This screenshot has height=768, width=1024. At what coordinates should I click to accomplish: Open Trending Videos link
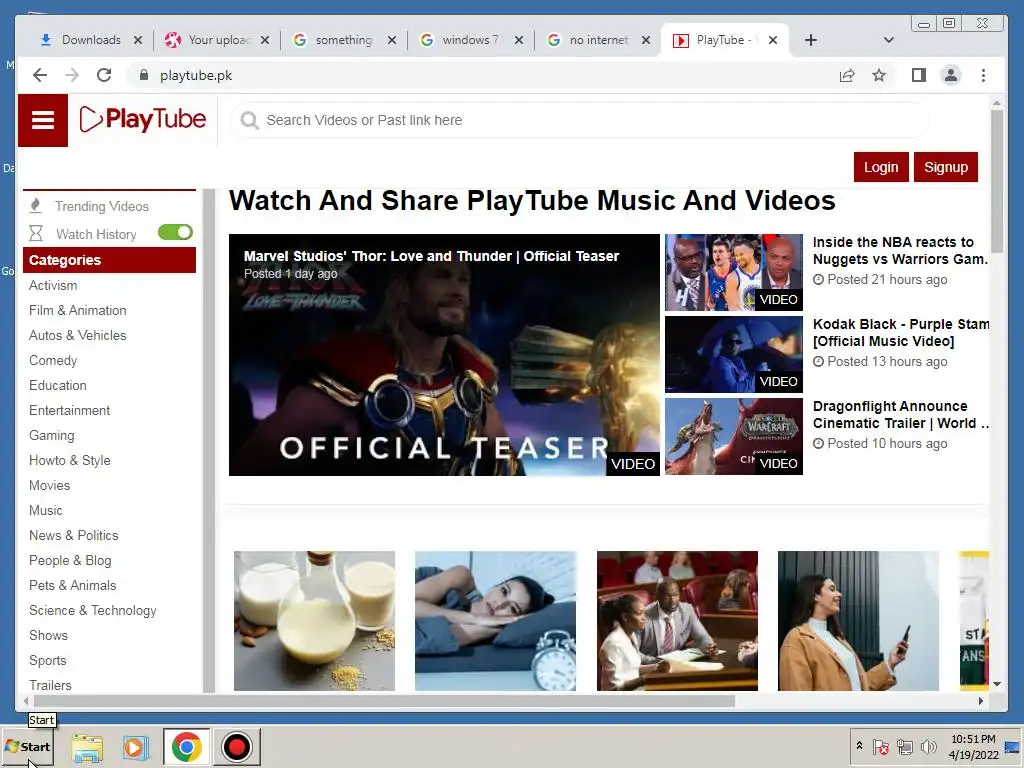(101, 206)
